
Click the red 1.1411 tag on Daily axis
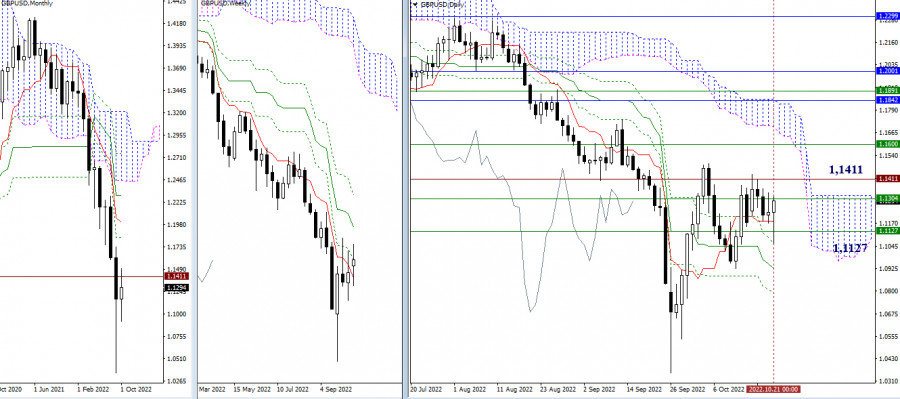click(x=887, y=179)
